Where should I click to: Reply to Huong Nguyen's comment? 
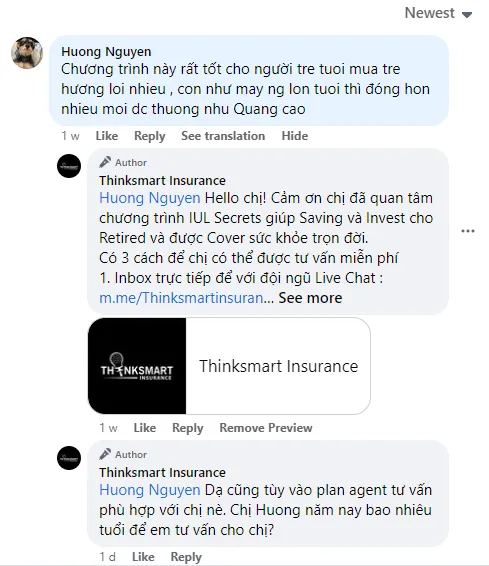(x=149, y=136)
